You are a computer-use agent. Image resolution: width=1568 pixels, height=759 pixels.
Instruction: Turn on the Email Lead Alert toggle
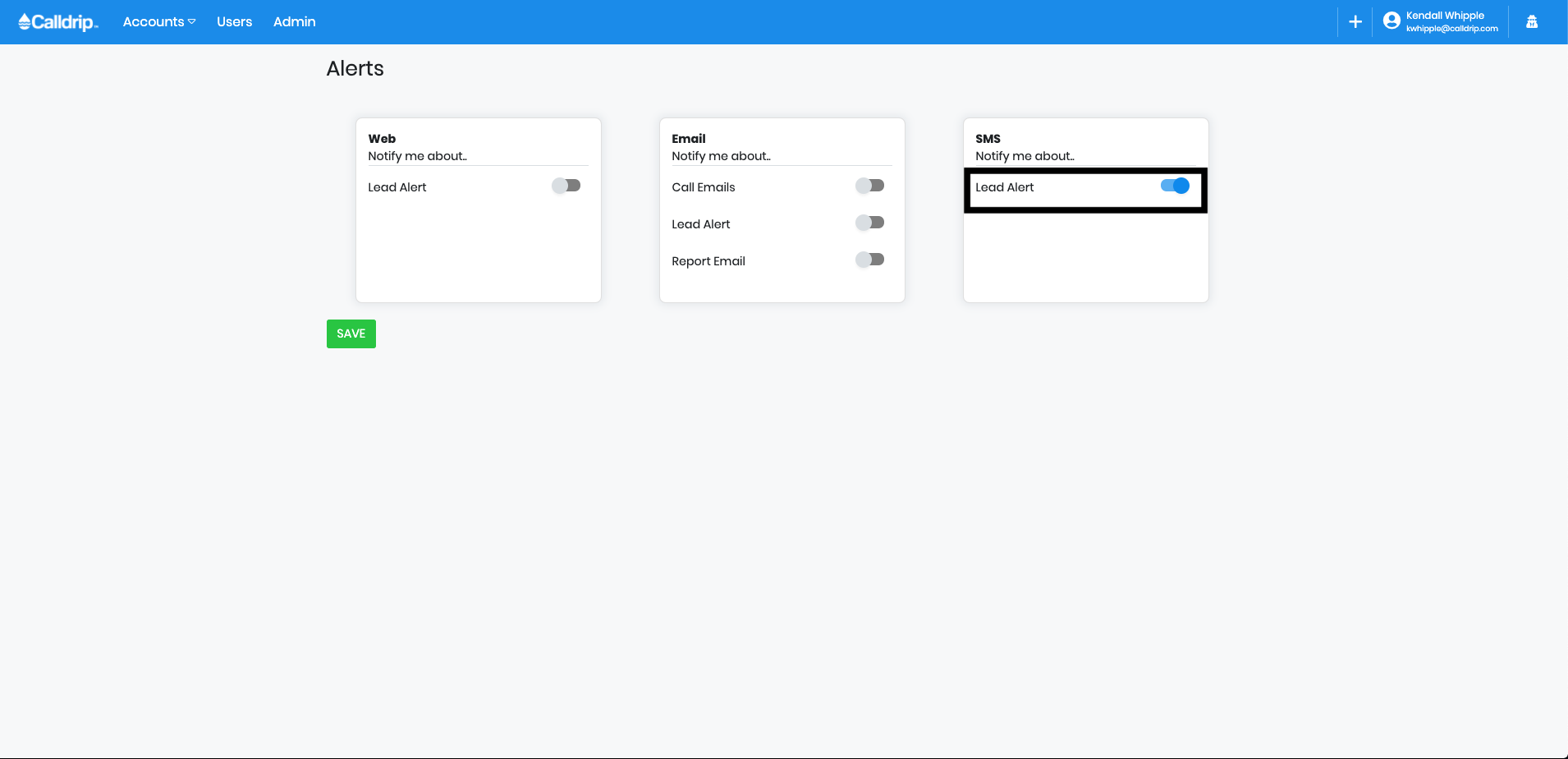coord(870,223)
